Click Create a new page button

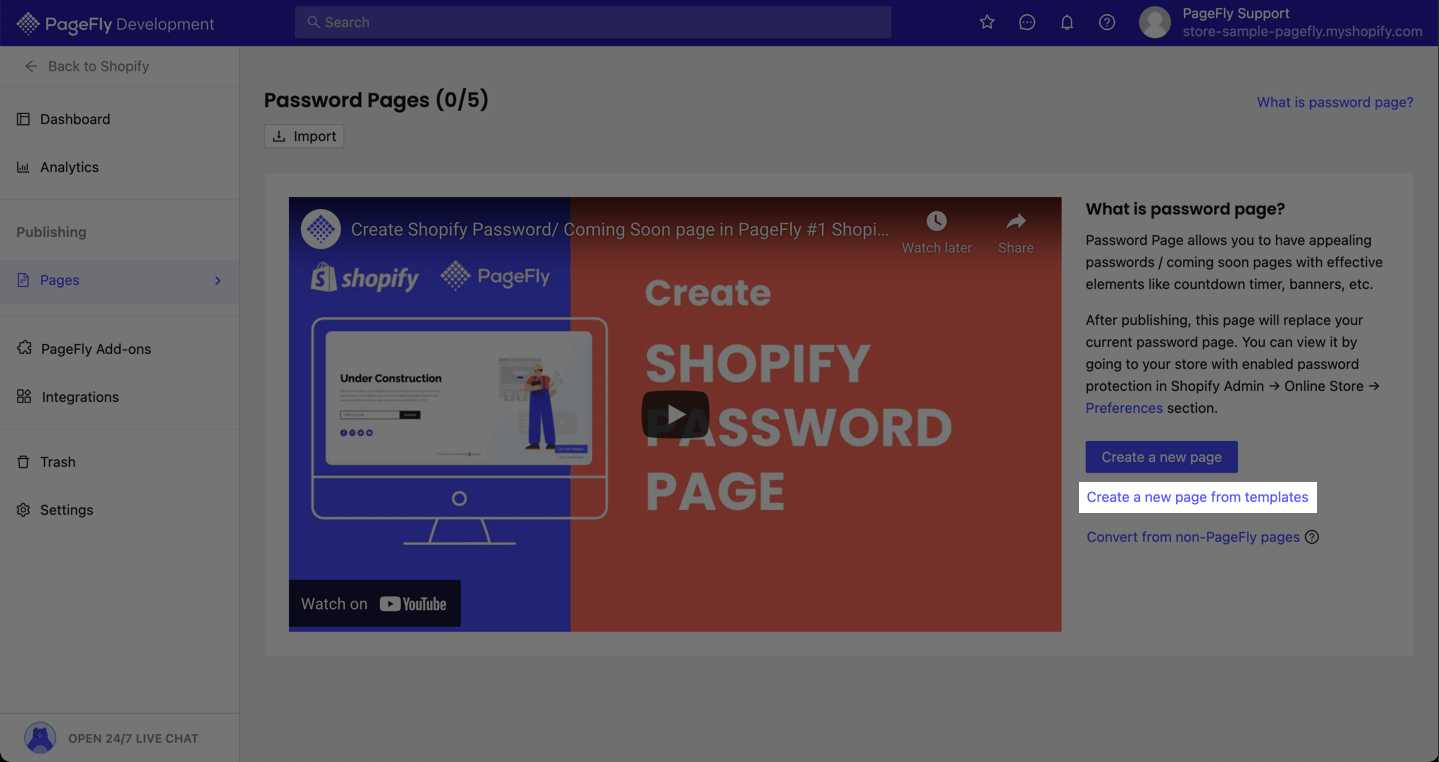(x=1161, y=457)
